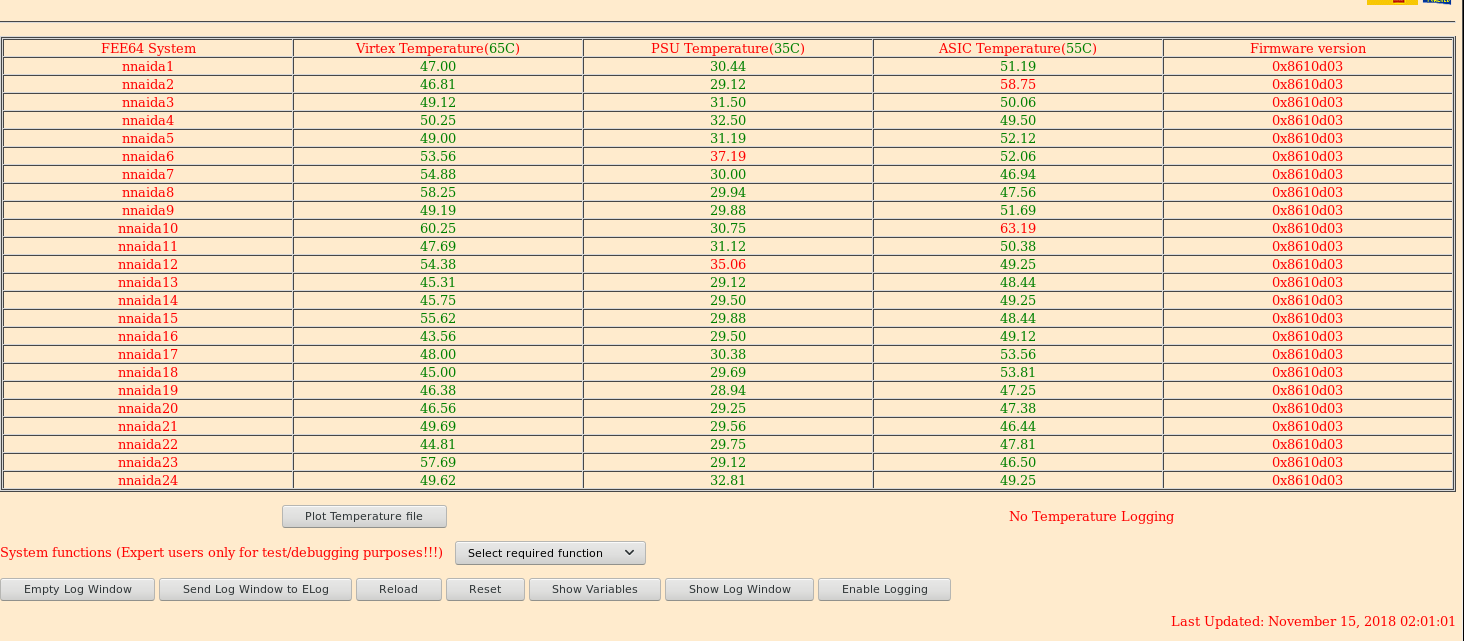The height and width of the screenshot is (641, 1464).
Task: Click the Plot Temperature file button
Action: click(x=364, y=516)
